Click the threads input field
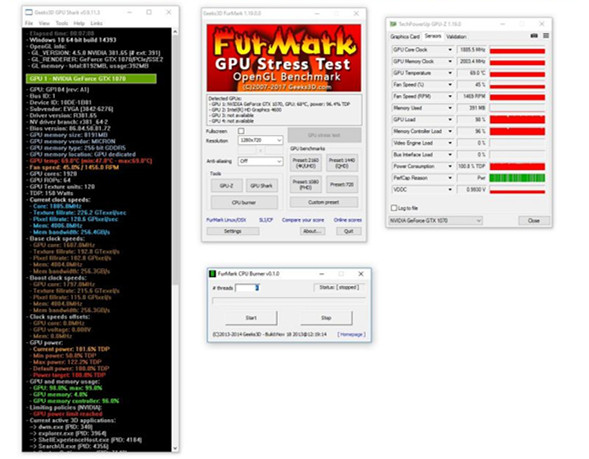Screen dimensions: 589x459 pyautogui.click(x=247, y=288)
